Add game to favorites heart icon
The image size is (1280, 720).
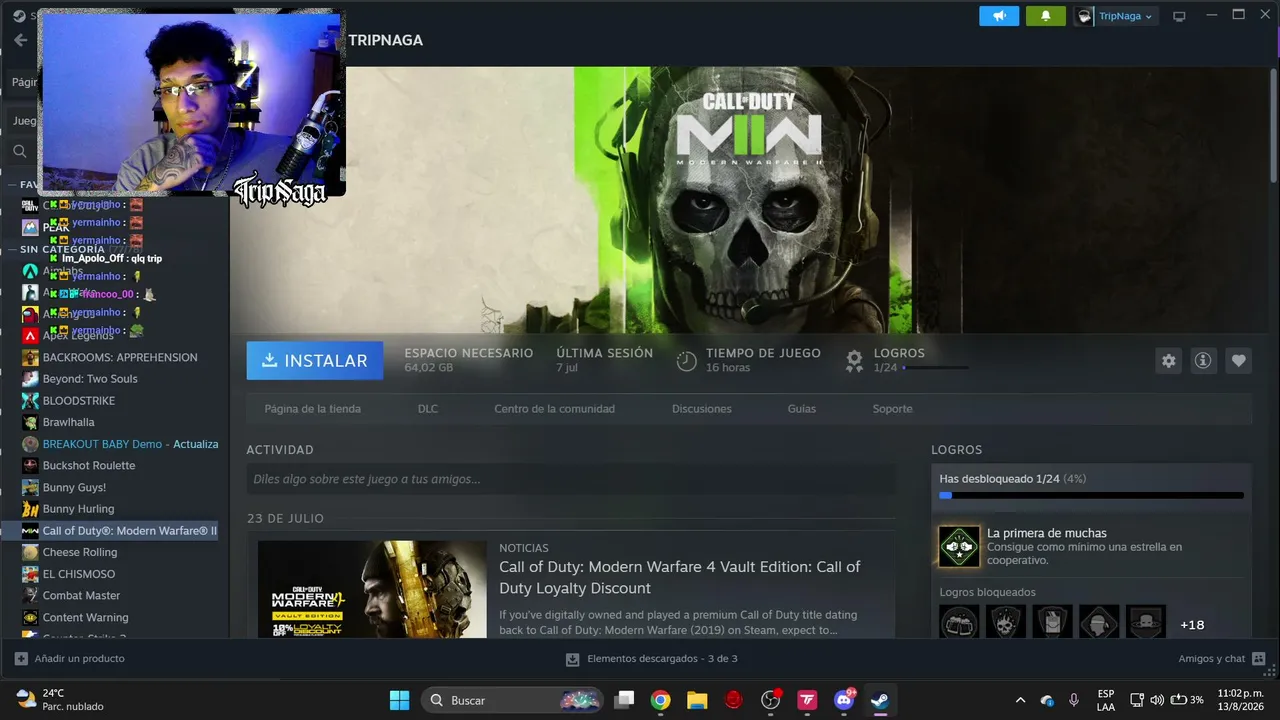tap(1239, 361)
